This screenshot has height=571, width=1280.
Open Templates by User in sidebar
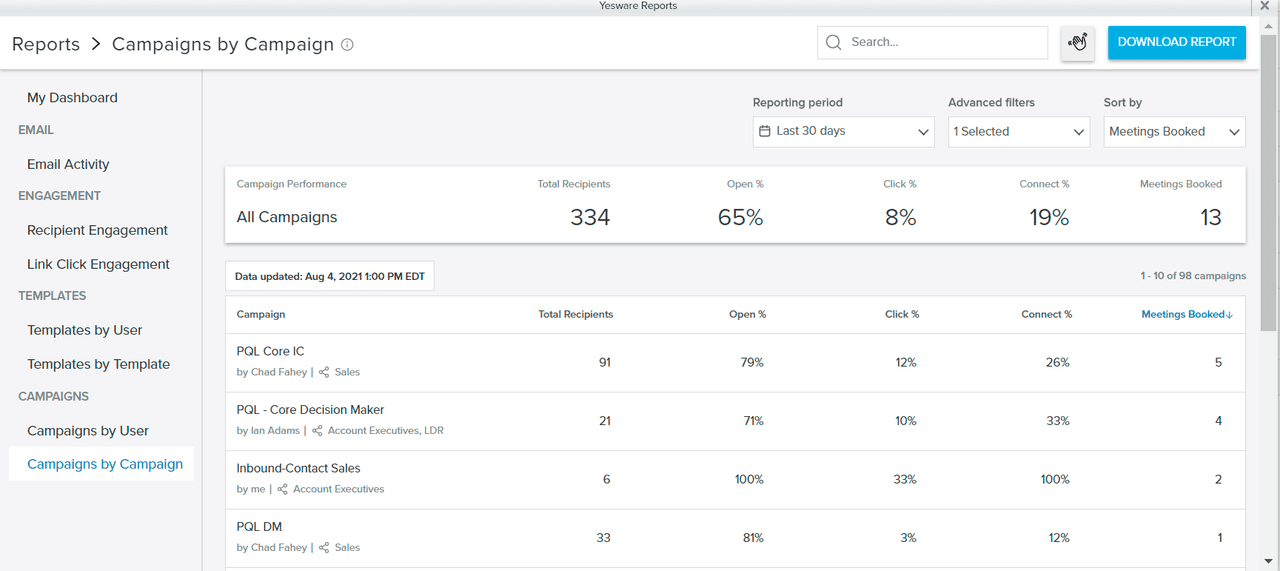[85, 330]
